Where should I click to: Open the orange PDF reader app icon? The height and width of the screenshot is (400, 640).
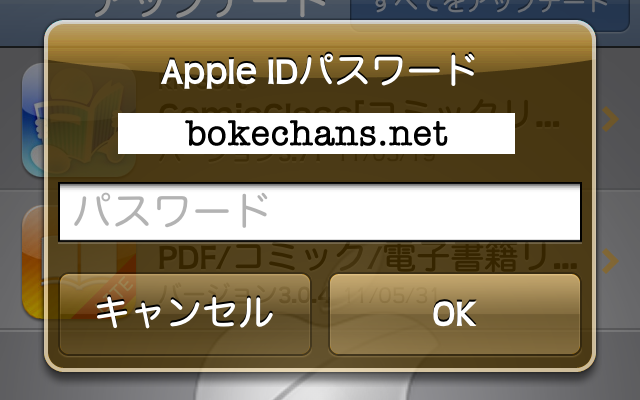click(x=79, y=261)
